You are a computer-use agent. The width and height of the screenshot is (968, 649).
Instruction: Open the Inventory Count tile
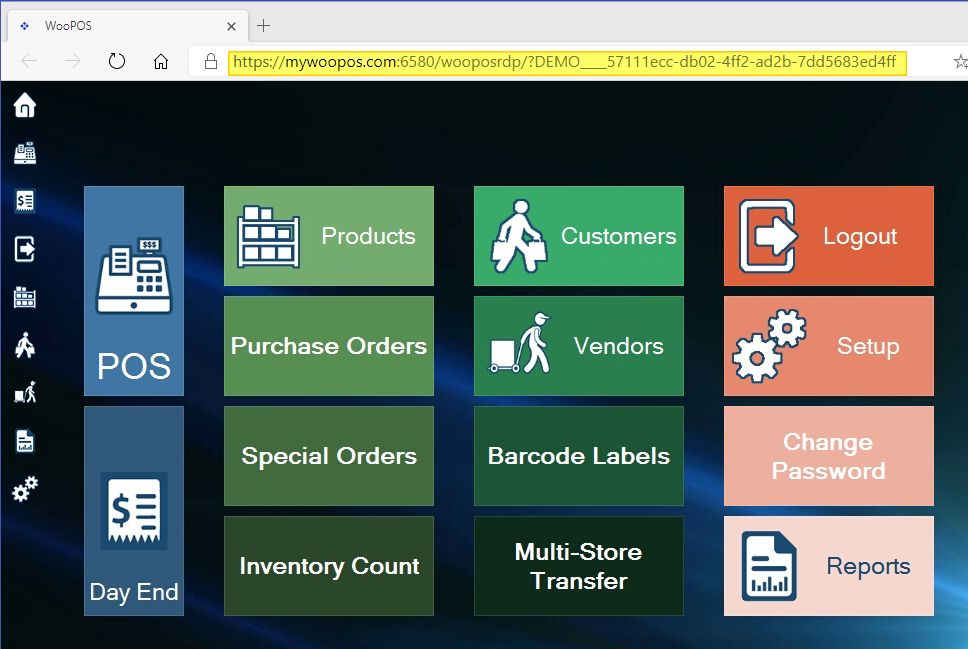coord(329,566)
